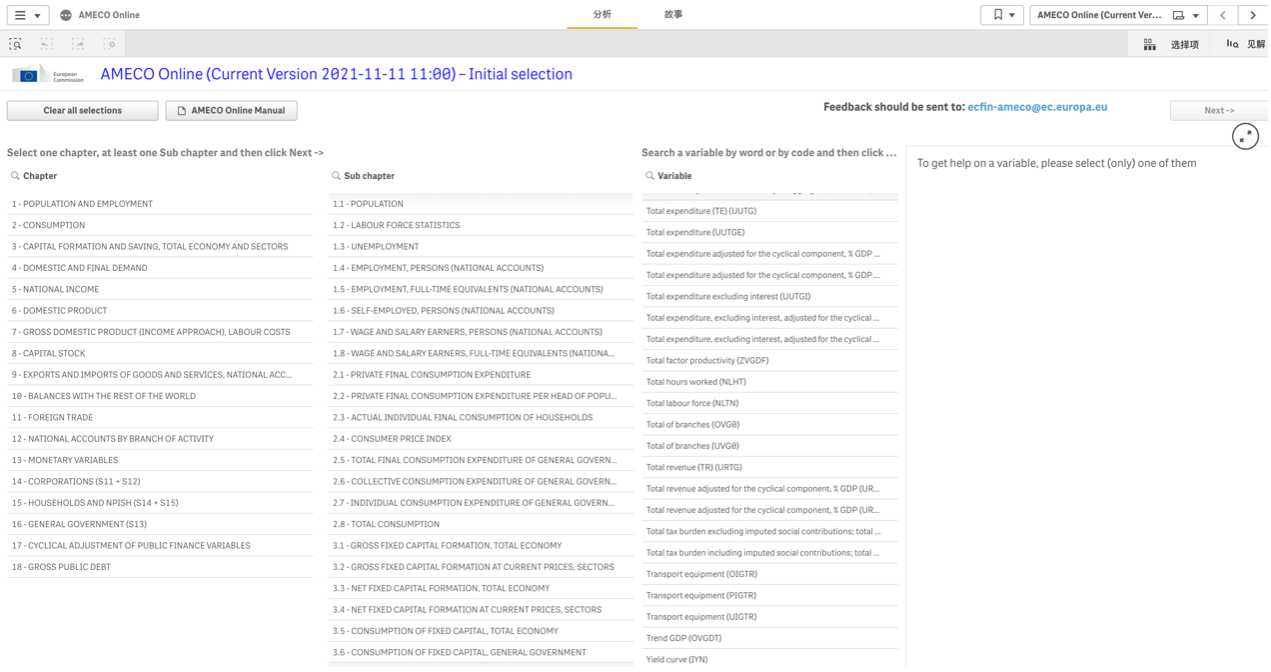Click the Next -> button
This screenshot has width=1271, height=672.
click(x=1219, y=111)
